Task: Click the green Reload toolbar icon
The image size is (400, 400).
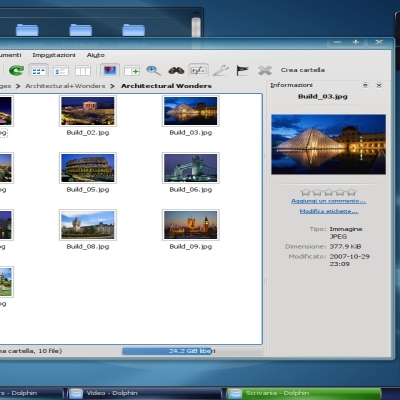Action: pyautogui.click(x=16, y=70)
